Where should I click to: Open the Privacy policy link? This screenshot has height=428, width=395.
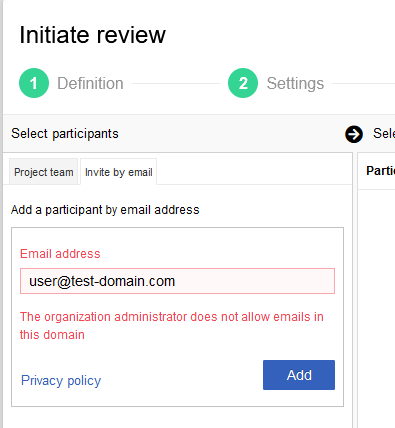point(61,380)
